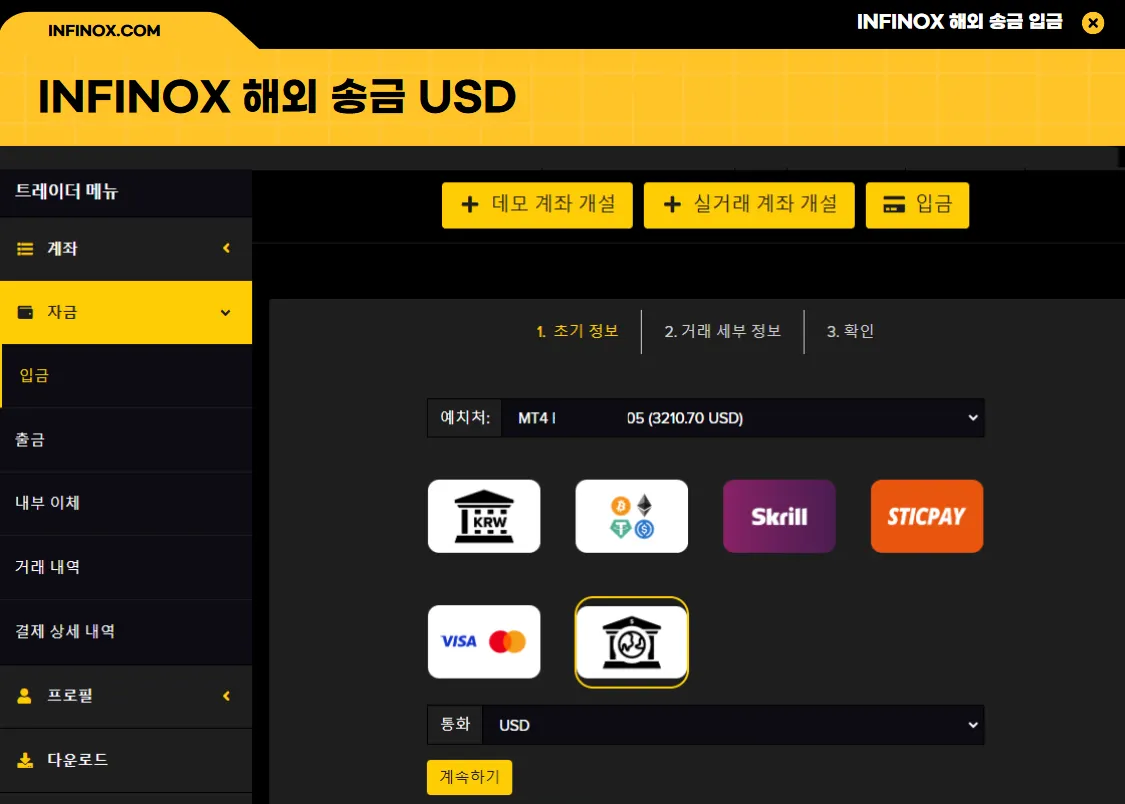The height and width of the screenshot is (804, 1125).
Task: Click the 트레이더 메뉴 heading
Action: 66,191
